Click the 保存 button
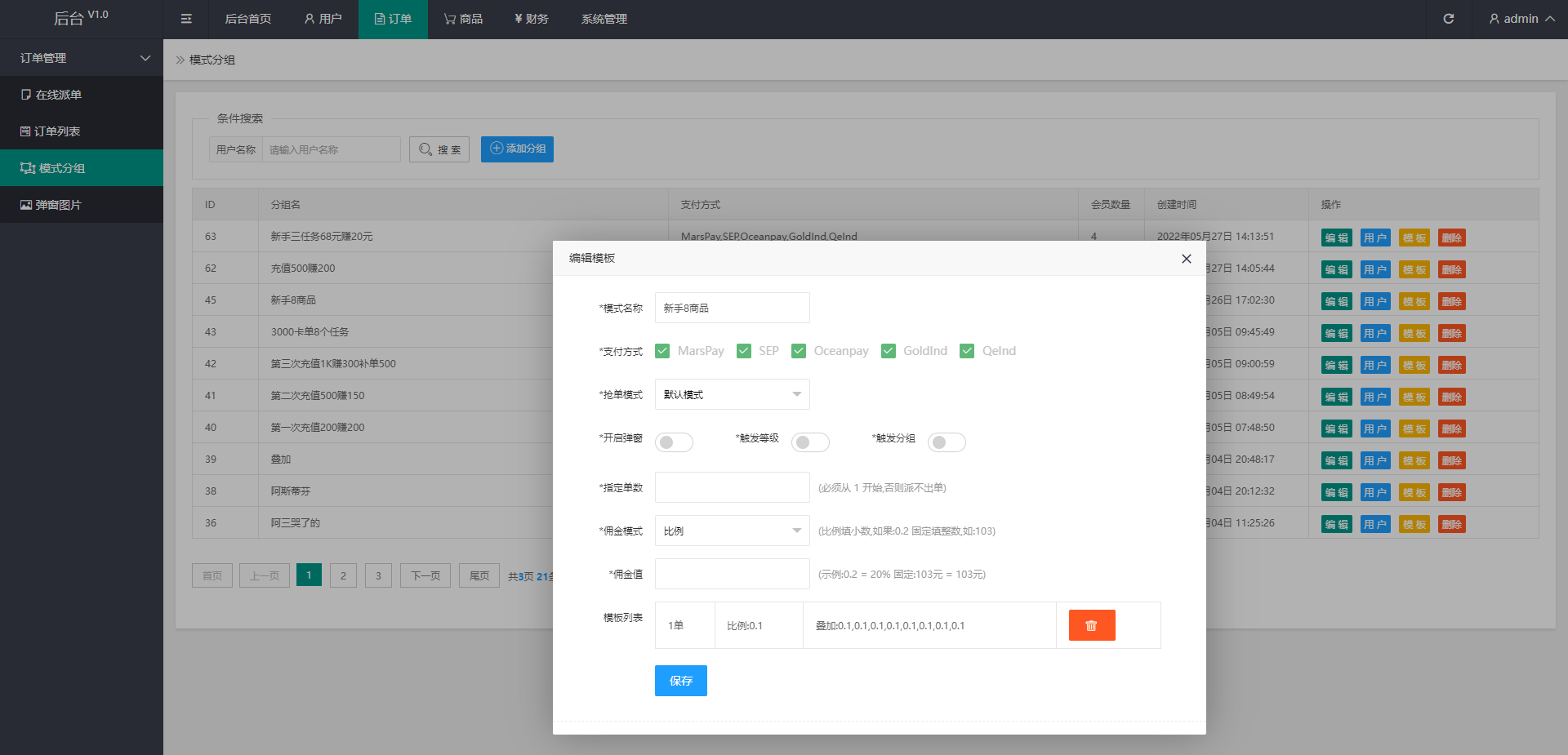 tap(680, 681)
